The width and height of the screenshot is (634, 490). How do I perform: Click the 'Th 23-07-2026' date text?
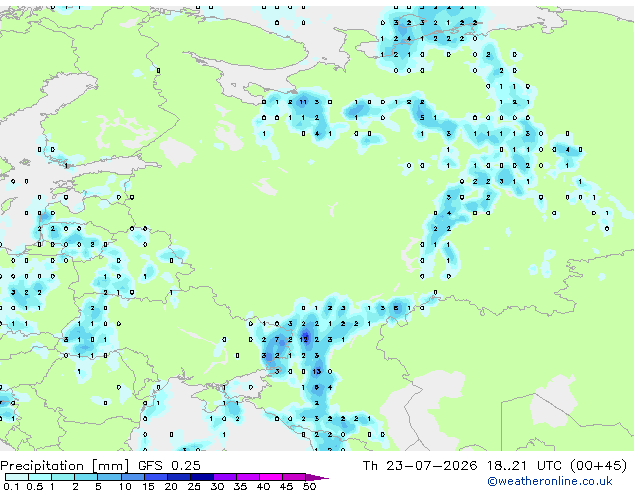pos(420,465)
